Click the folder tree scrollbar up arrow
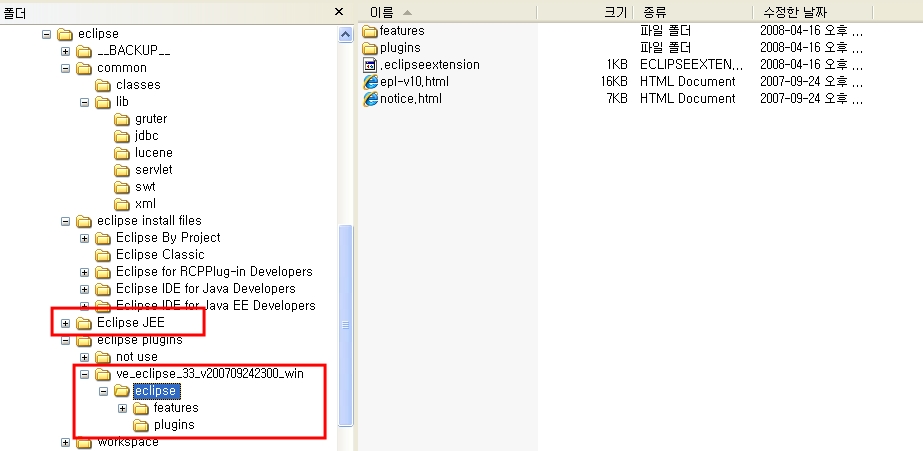The width and height of the screenshot is (923, 451). point(346,34)
